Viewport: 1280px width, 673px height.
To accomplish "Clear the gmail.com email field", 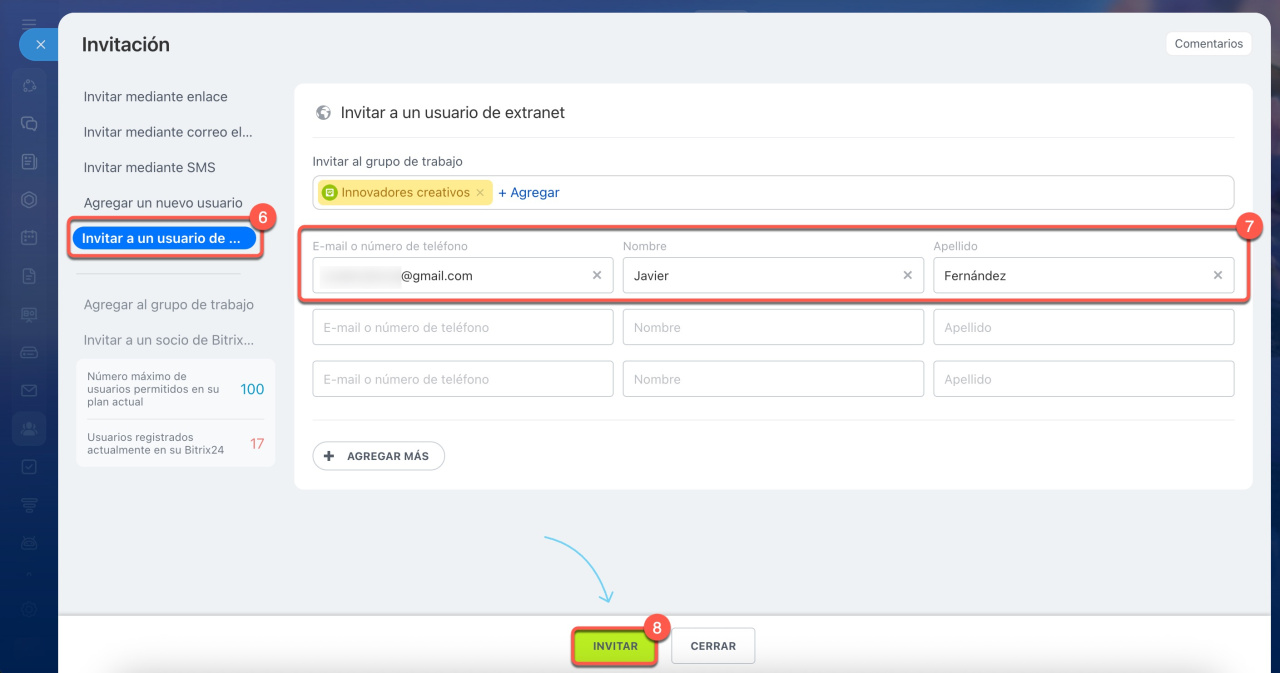I will point(597,275).
